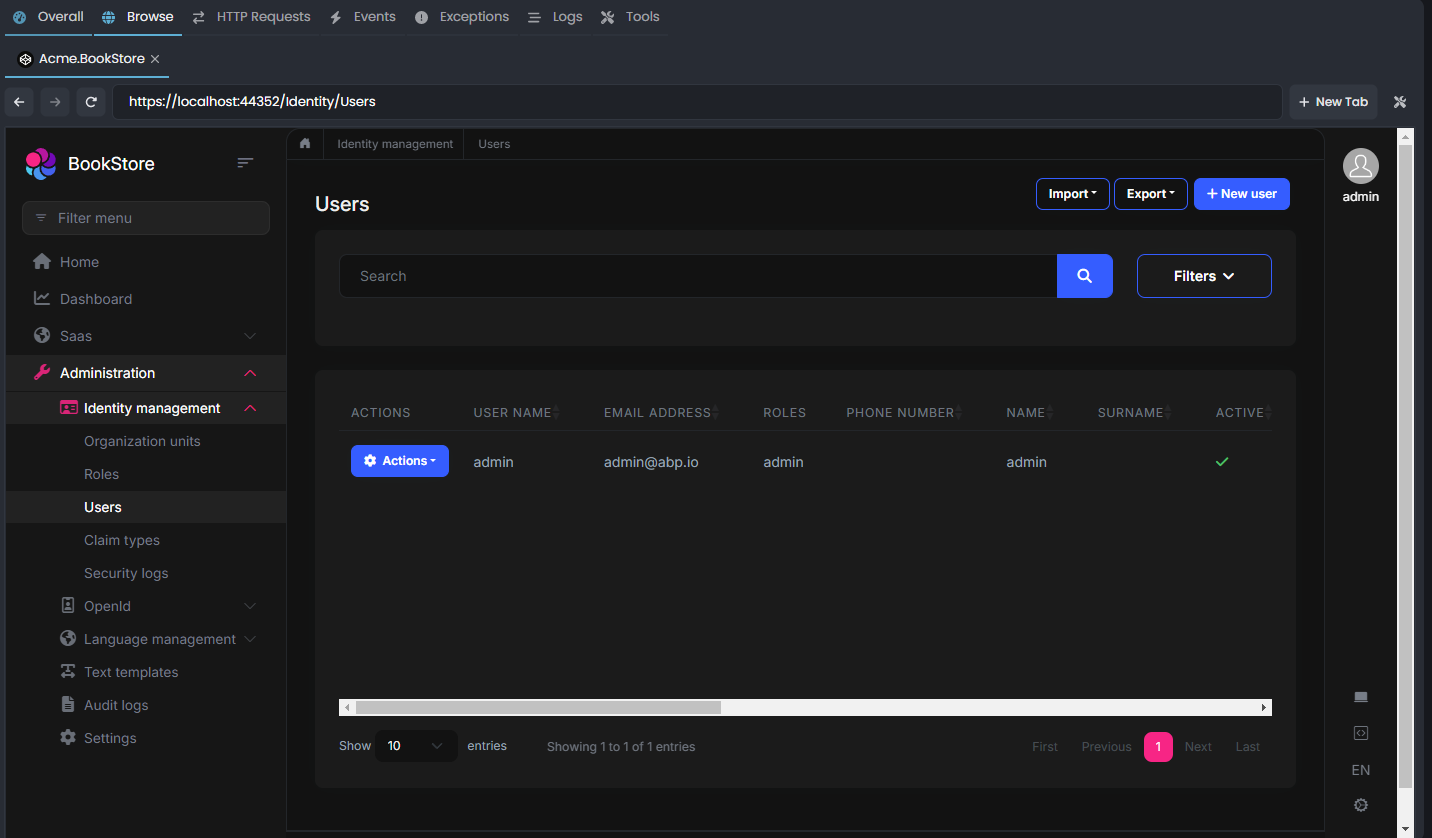This screenshot has height=838, width=1432.
Task: Click the home icon in the breadcrumb
Action: tap(305, 143)
